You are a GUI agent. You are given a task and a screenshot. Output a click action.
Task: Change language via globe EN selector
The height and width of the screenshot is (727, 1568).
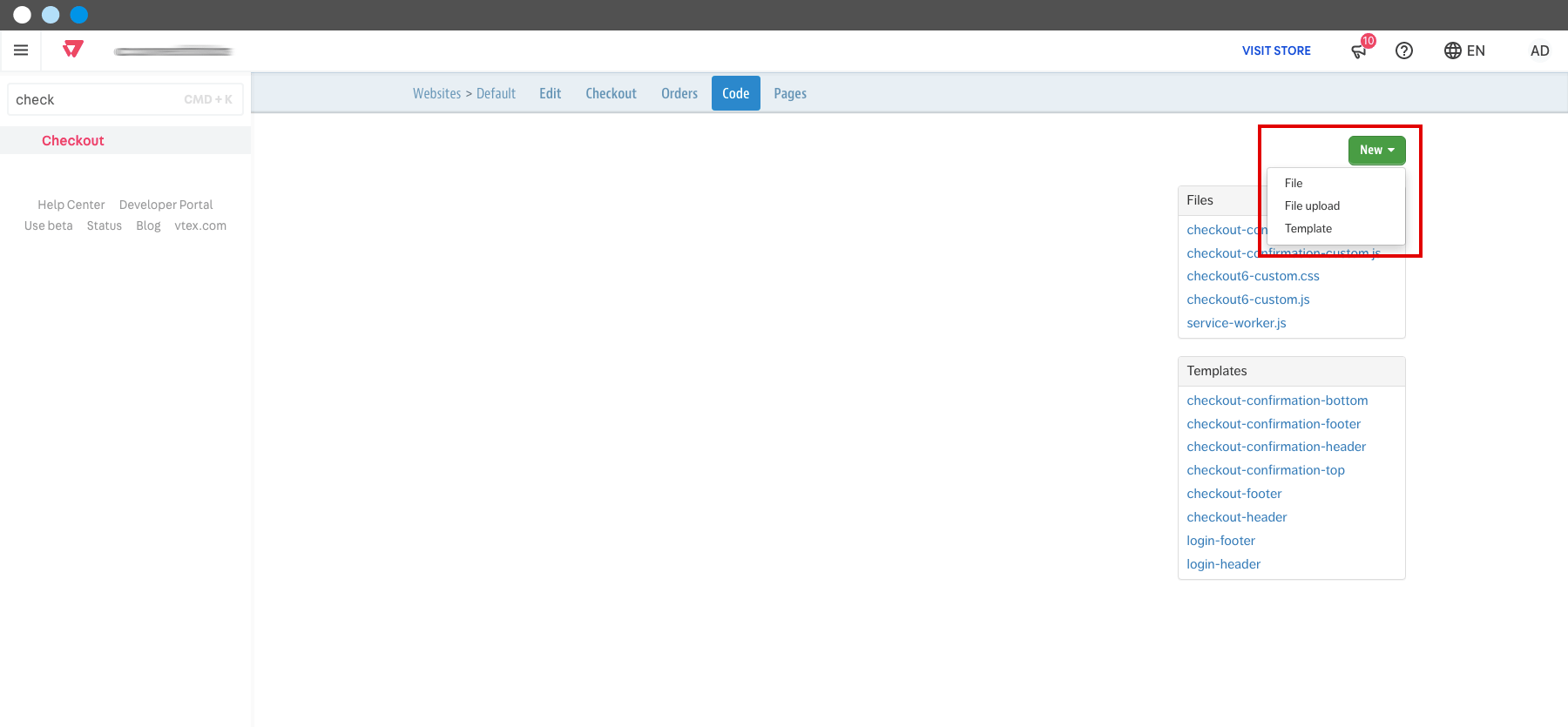coord(1464,50)
